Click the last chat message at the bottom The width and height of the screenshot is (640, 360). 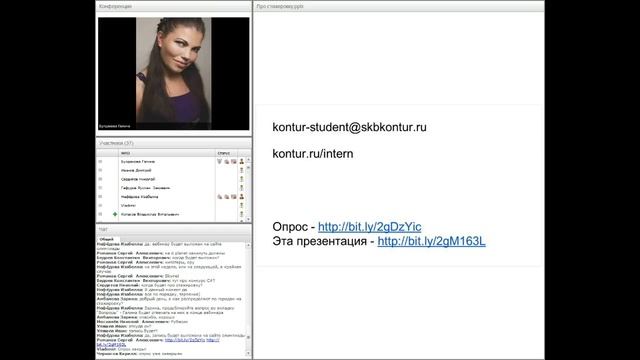coord(140,354)
